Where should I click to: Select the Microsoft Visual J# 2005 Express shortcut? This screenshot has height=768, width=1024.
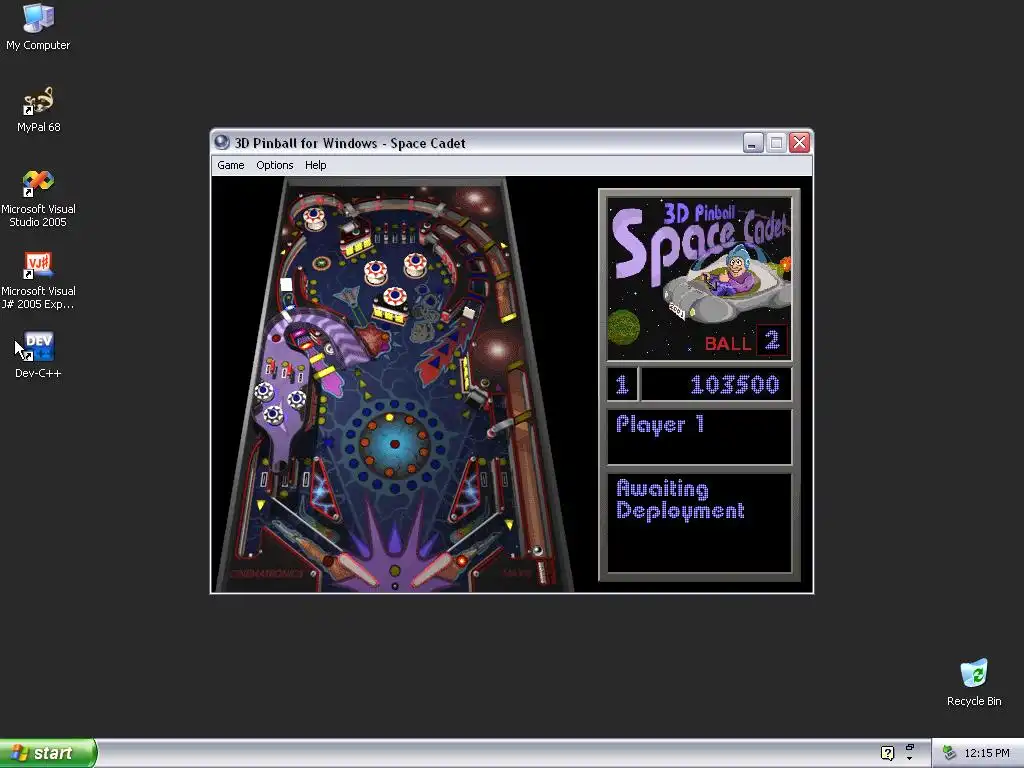tap(38, 281)
